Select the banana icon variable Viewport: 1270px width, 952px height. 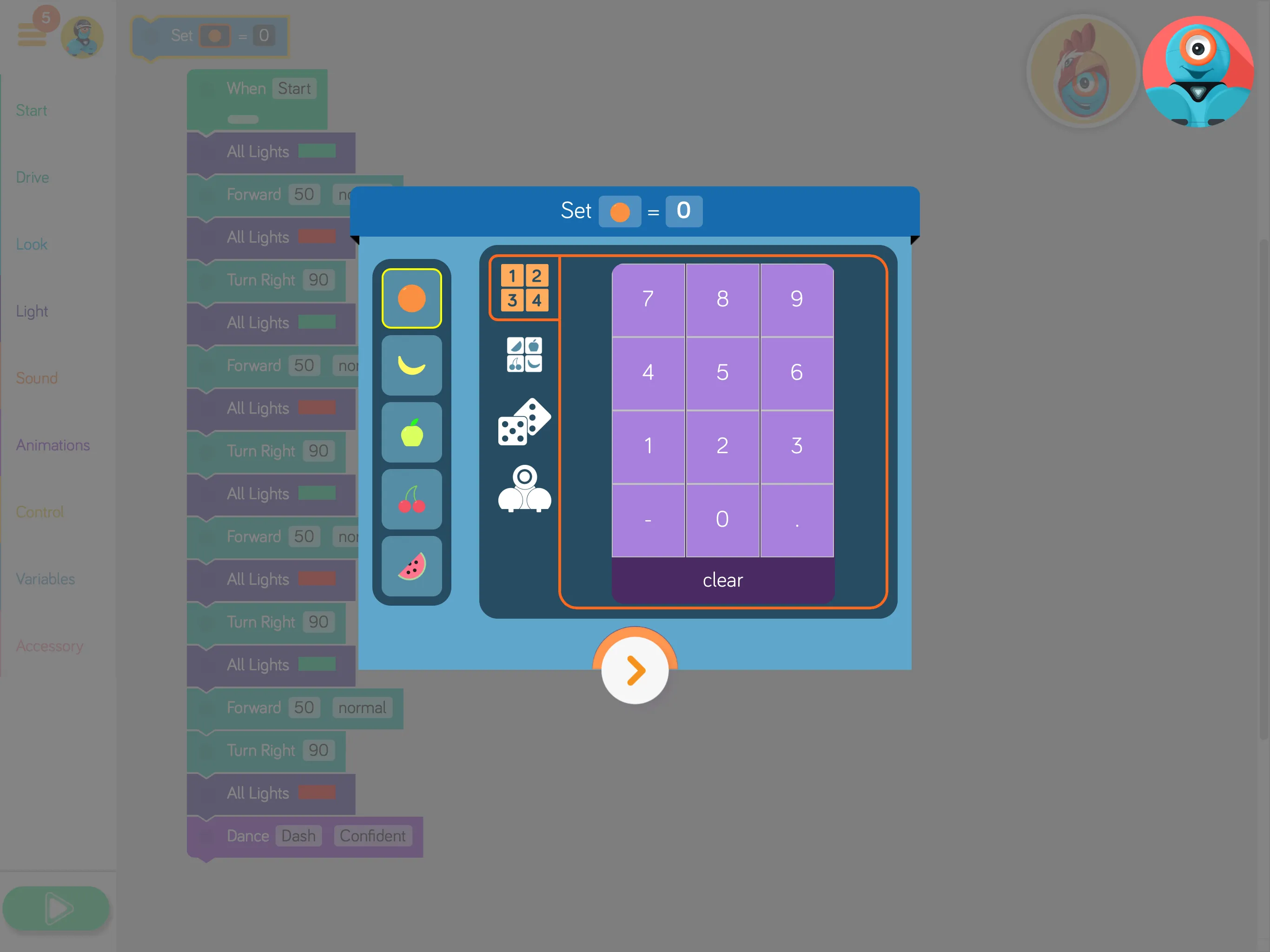click(x=413, y=365)
